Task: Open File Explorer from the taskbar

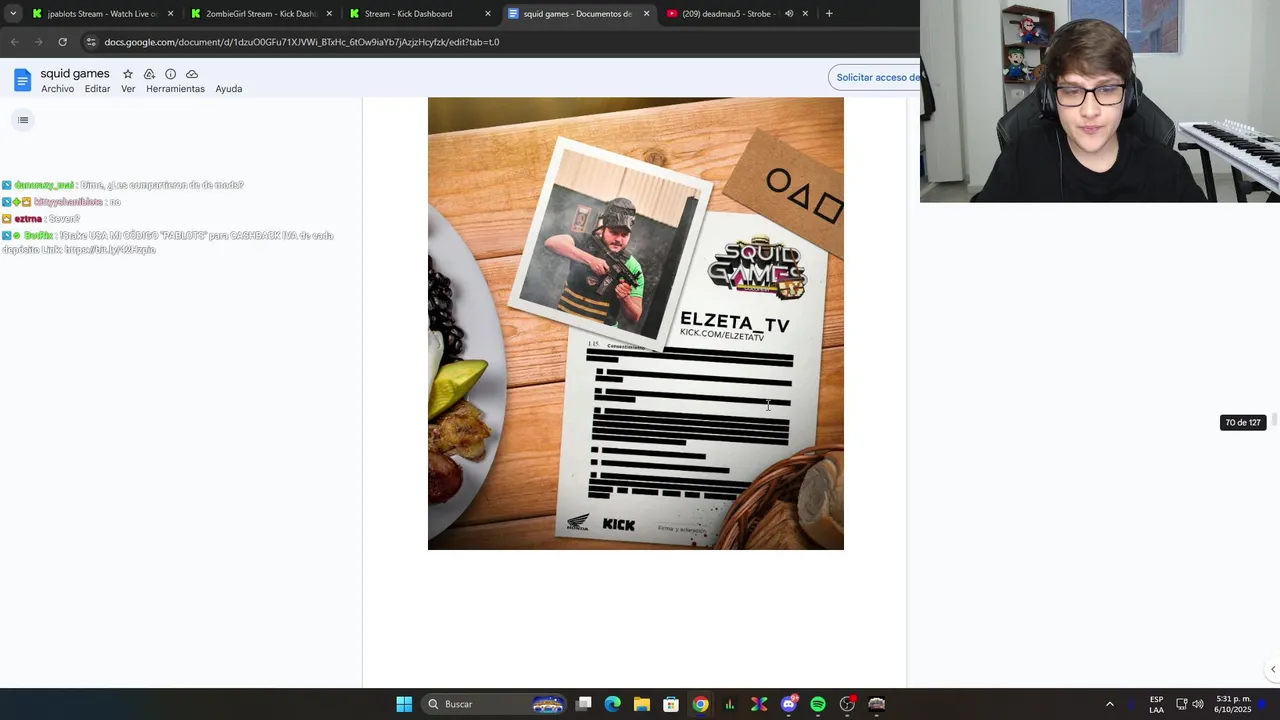Action: [642, 704]
